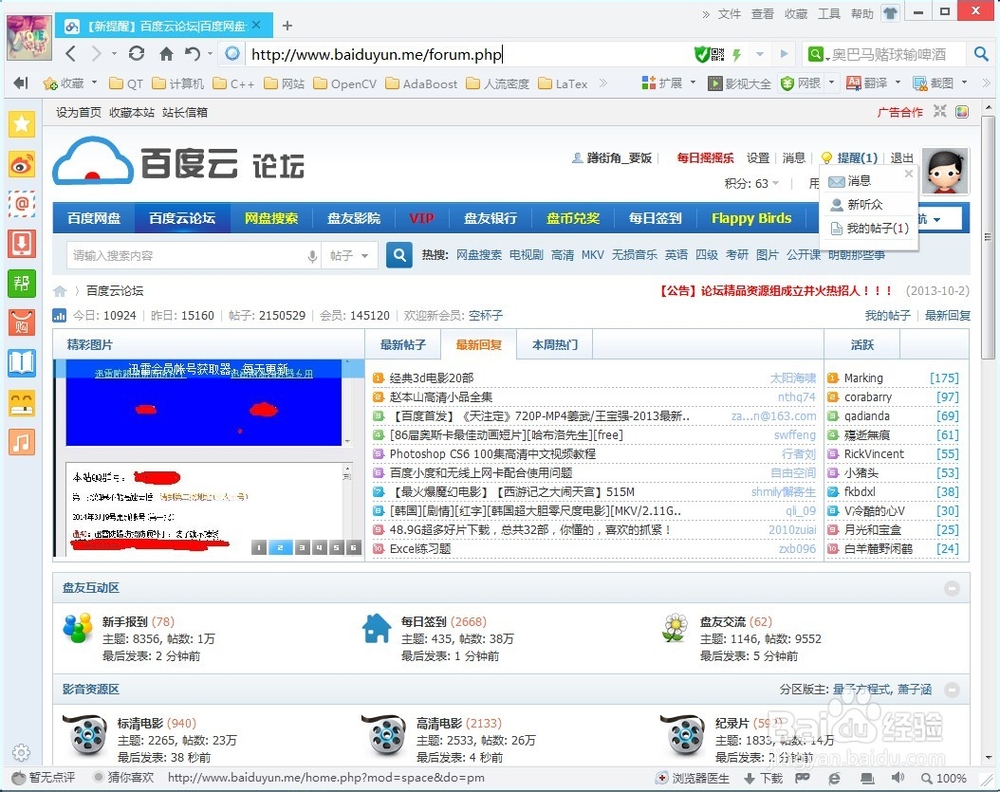This screenshot has width=1000, height=792.
Task: Click the browser address bar
Action: tap(469, 54)
